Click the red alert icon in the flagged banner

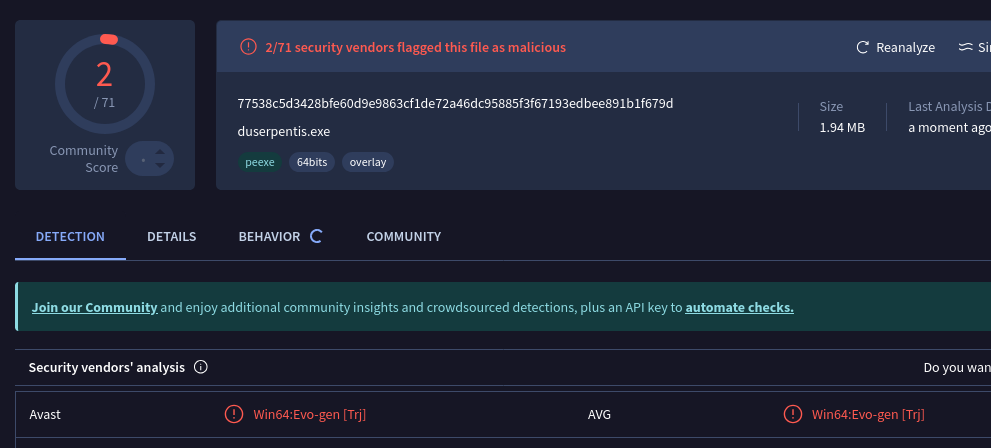(x=248, y=47)
